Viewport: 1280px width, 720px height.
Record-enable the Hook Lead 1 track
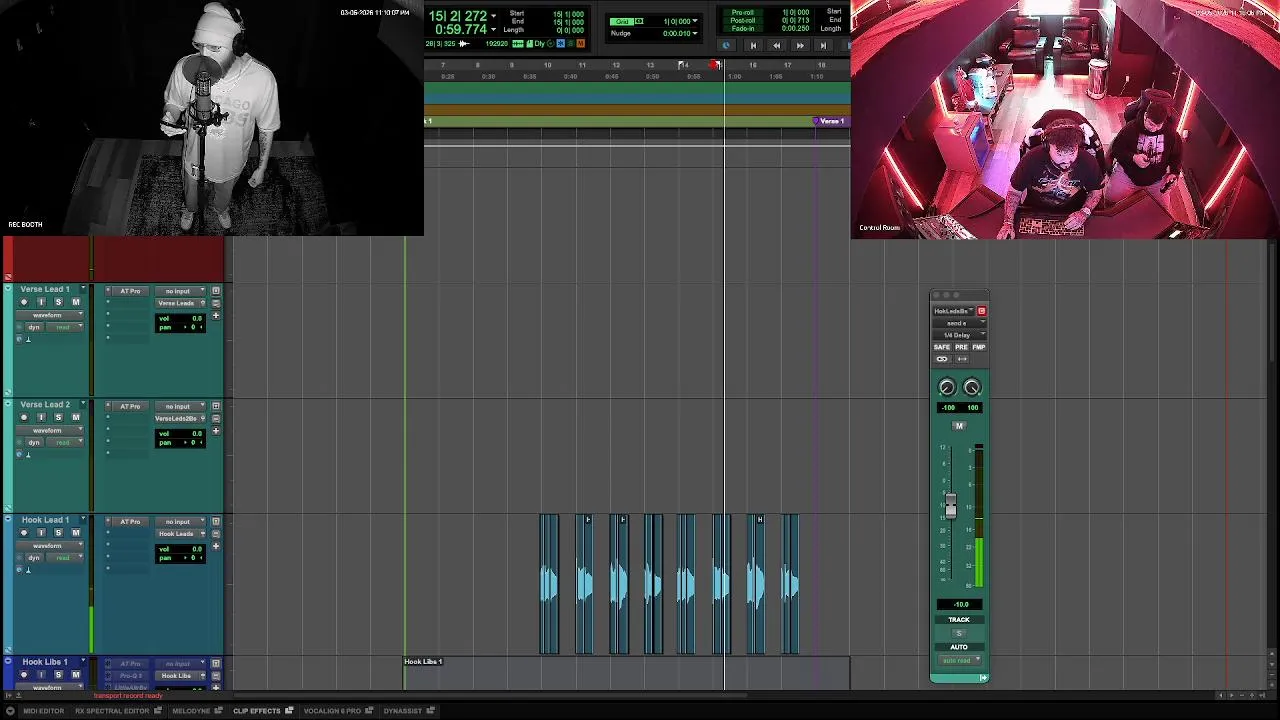[x=24, y=533]
